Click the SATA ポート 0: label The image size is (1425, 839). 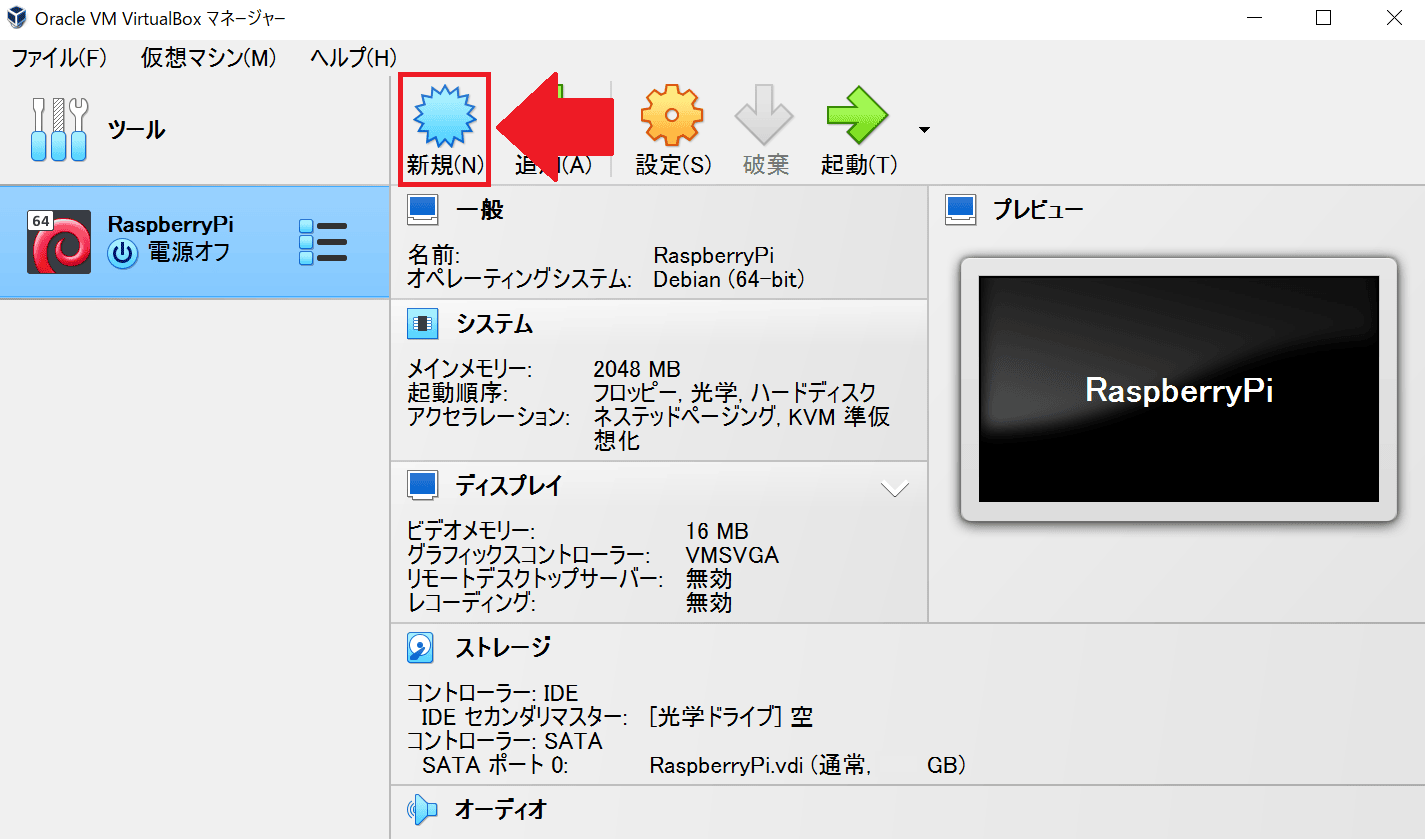coord(495,766)
